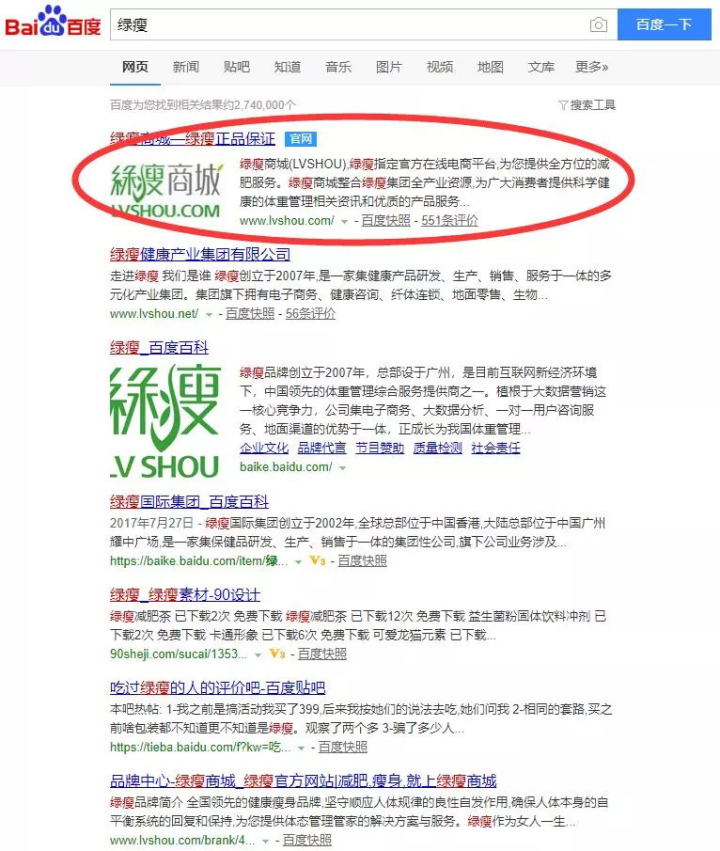The width and height of the screenshot is (720, 851).
Task: Open the search tools filter icon
Action: tap(563, 105)
